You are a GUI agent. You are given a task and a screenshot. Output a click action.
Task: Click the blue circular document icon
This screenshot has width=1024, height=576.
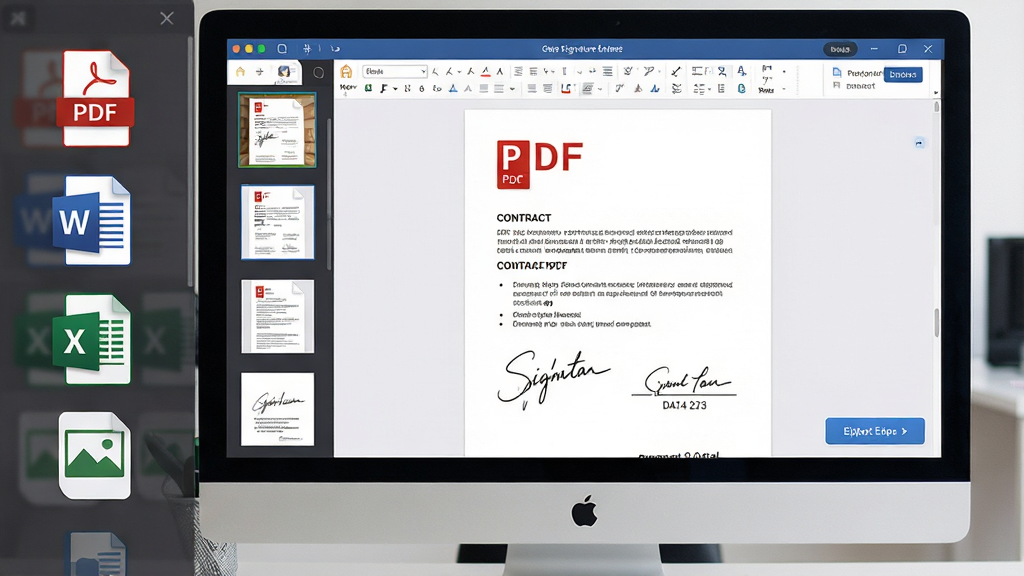(x=742, y=88)
